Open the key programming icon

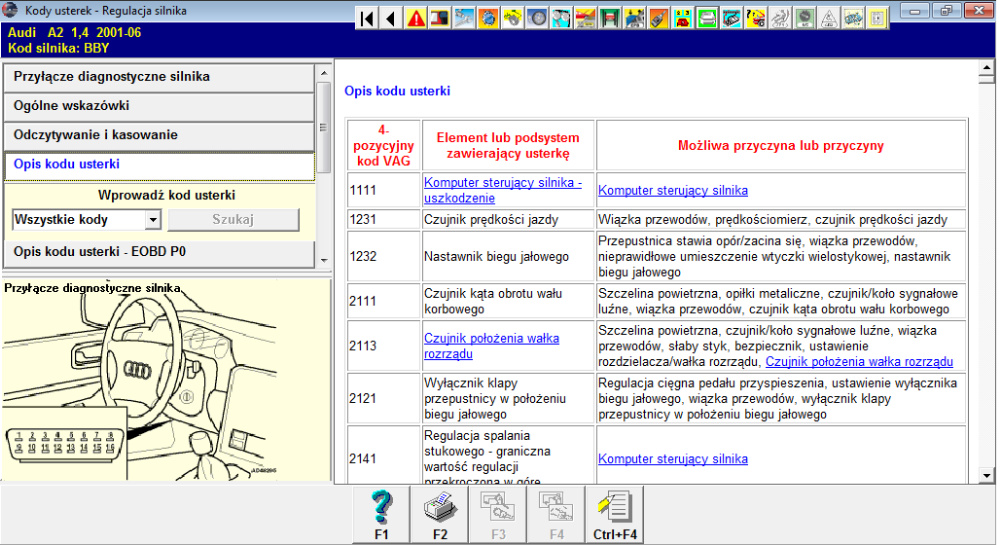[659, 18]
